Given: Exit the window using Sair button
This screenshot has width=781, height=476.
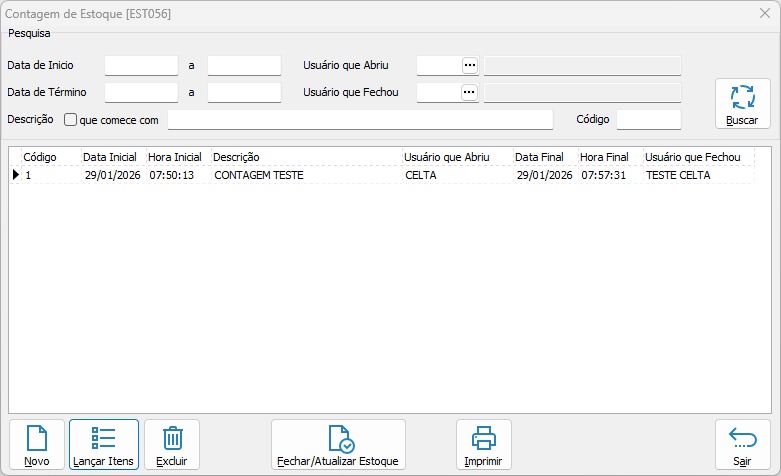Looking at the screenshot, I should (x=742, y=446).
